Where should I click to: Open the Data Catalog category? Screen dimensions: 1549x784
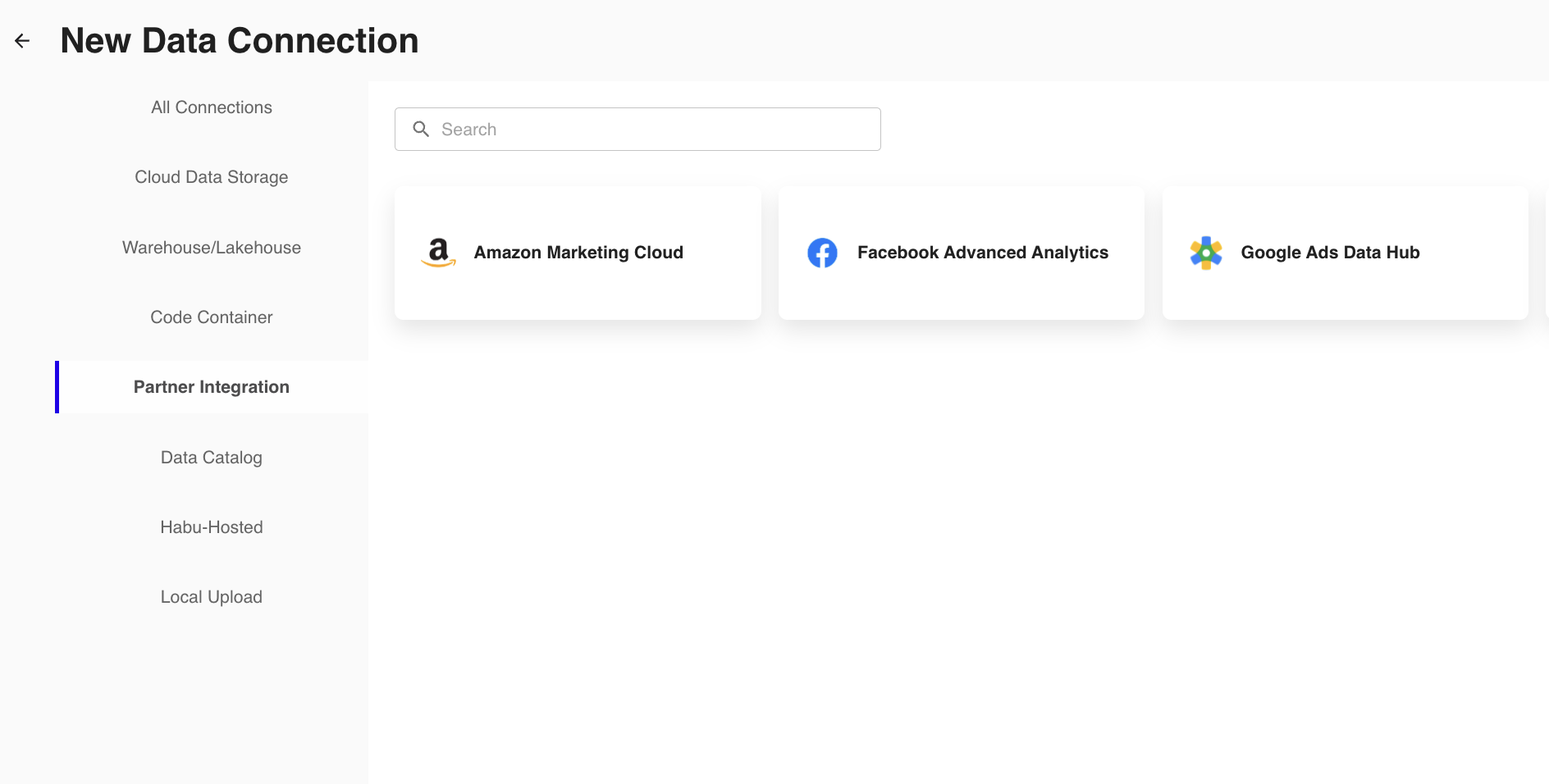212,458
